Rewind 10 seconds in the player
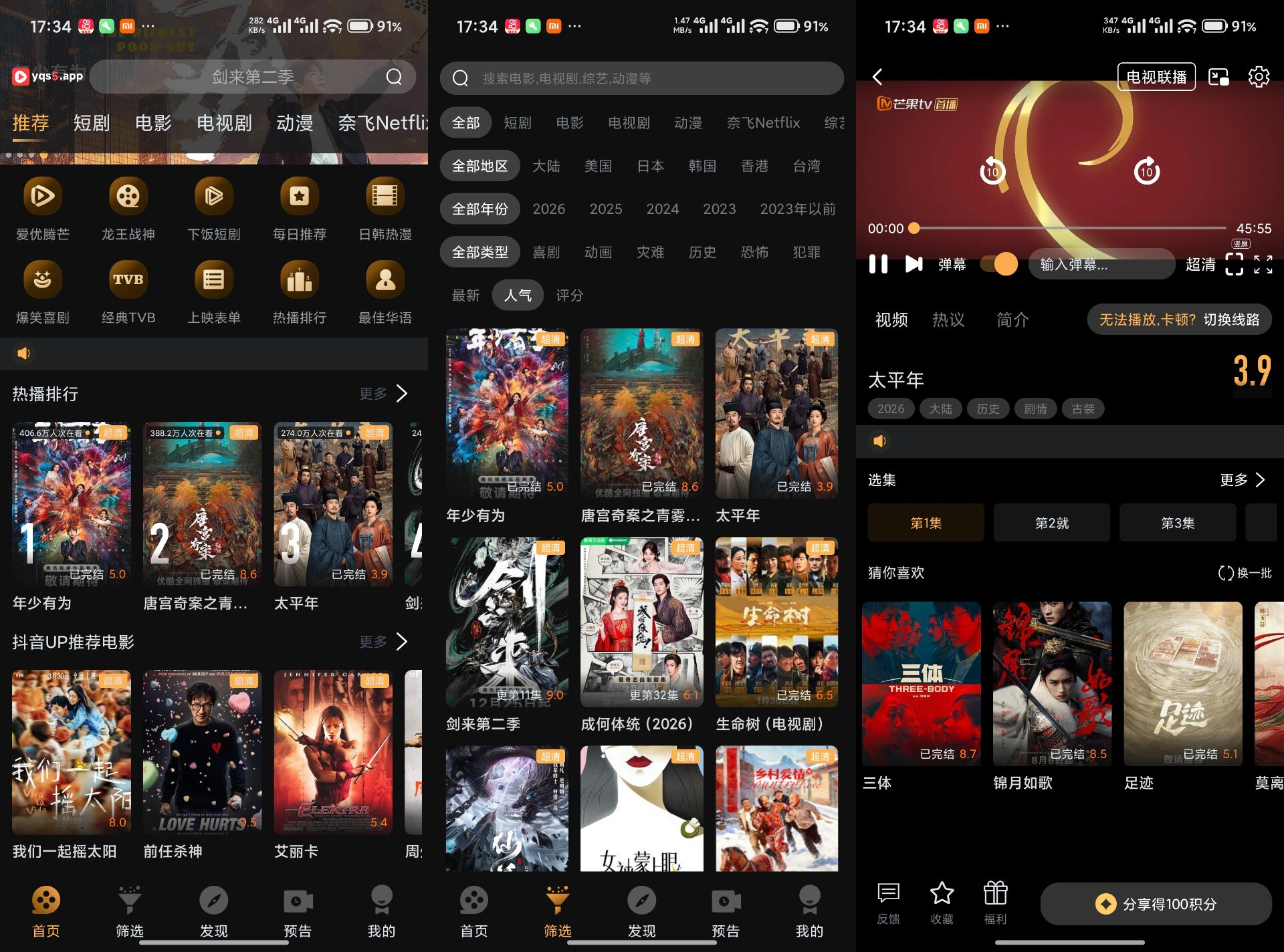 (992, 172)
